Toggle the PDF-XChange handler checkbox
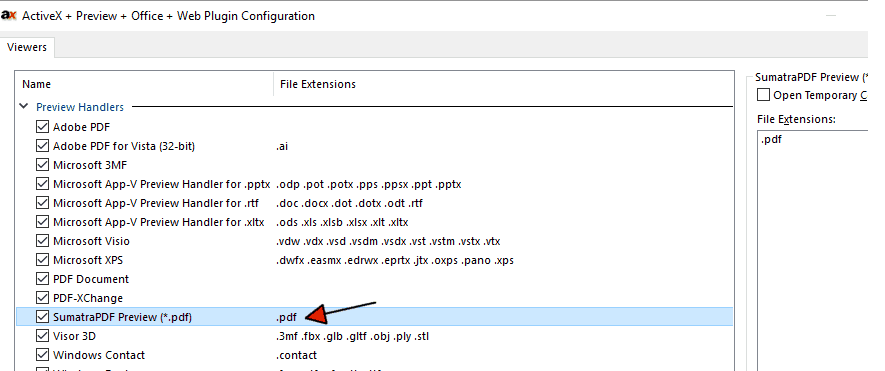Viewport: 885px width, 371px height. pos(42,298)
